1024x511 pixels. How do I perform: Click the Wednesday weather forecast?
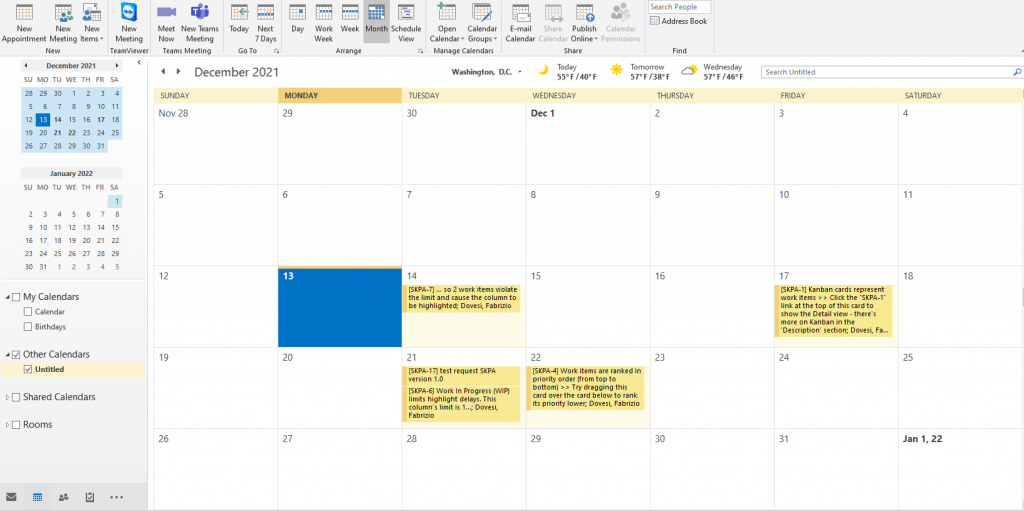pos(712,71)
